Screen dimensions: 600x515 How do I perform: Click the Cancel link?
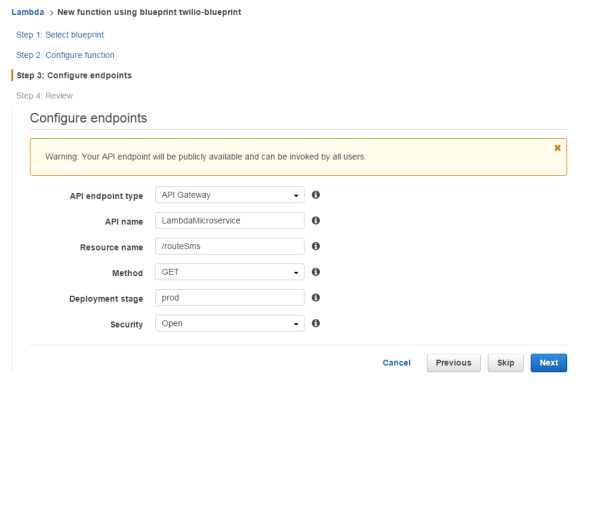396,363
